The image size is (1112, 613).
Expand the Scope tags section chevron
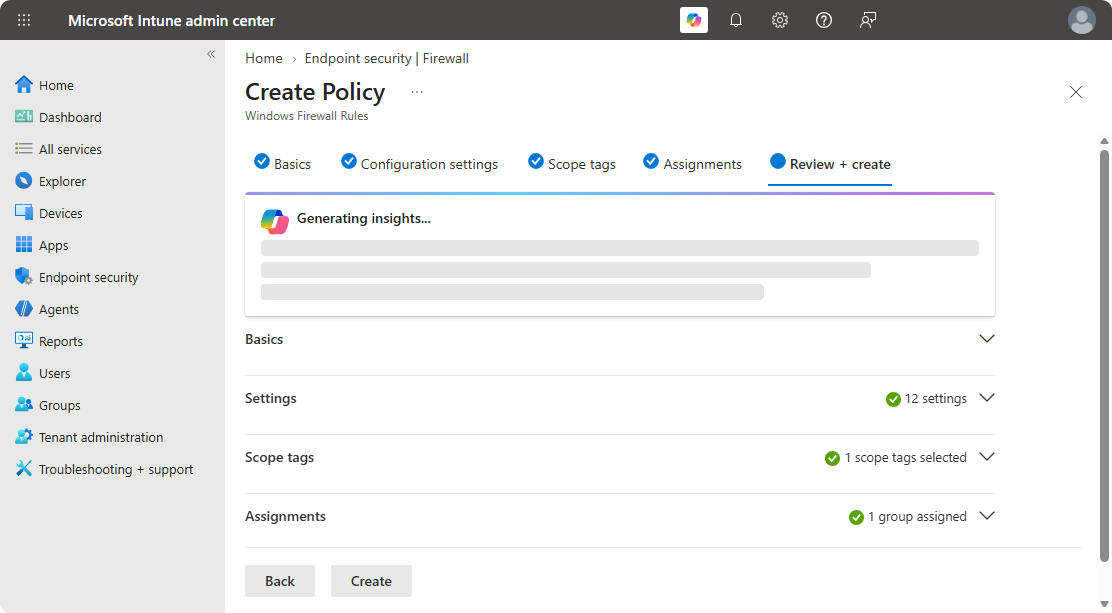point(986,456)
